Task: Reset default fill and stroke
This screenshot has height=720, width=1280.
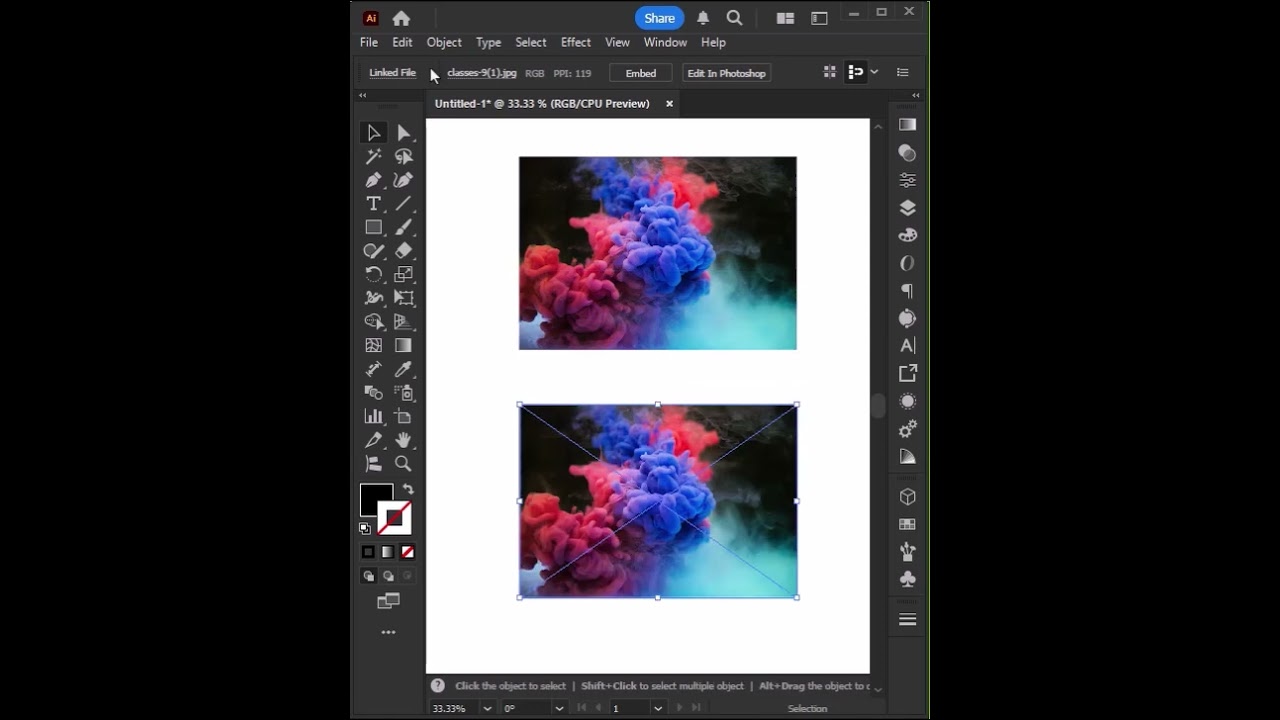Action: tap(365, 528)
